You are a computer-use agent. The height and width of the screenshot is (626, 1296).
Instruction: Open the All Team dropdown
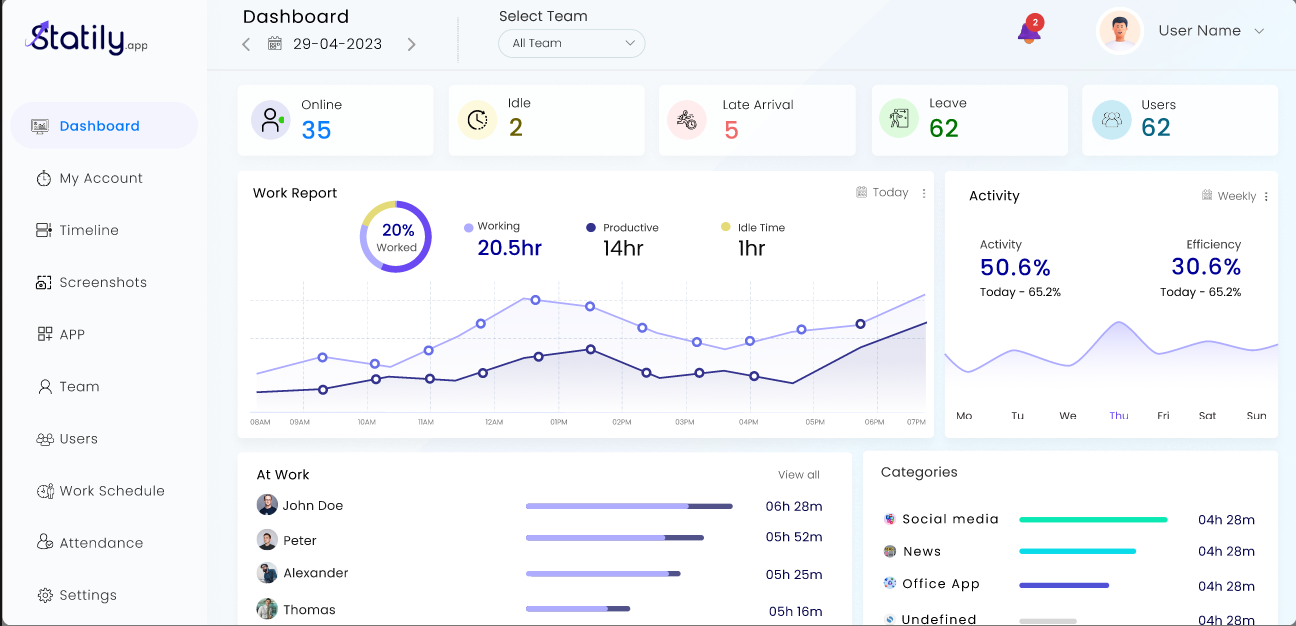coord(571,43)
